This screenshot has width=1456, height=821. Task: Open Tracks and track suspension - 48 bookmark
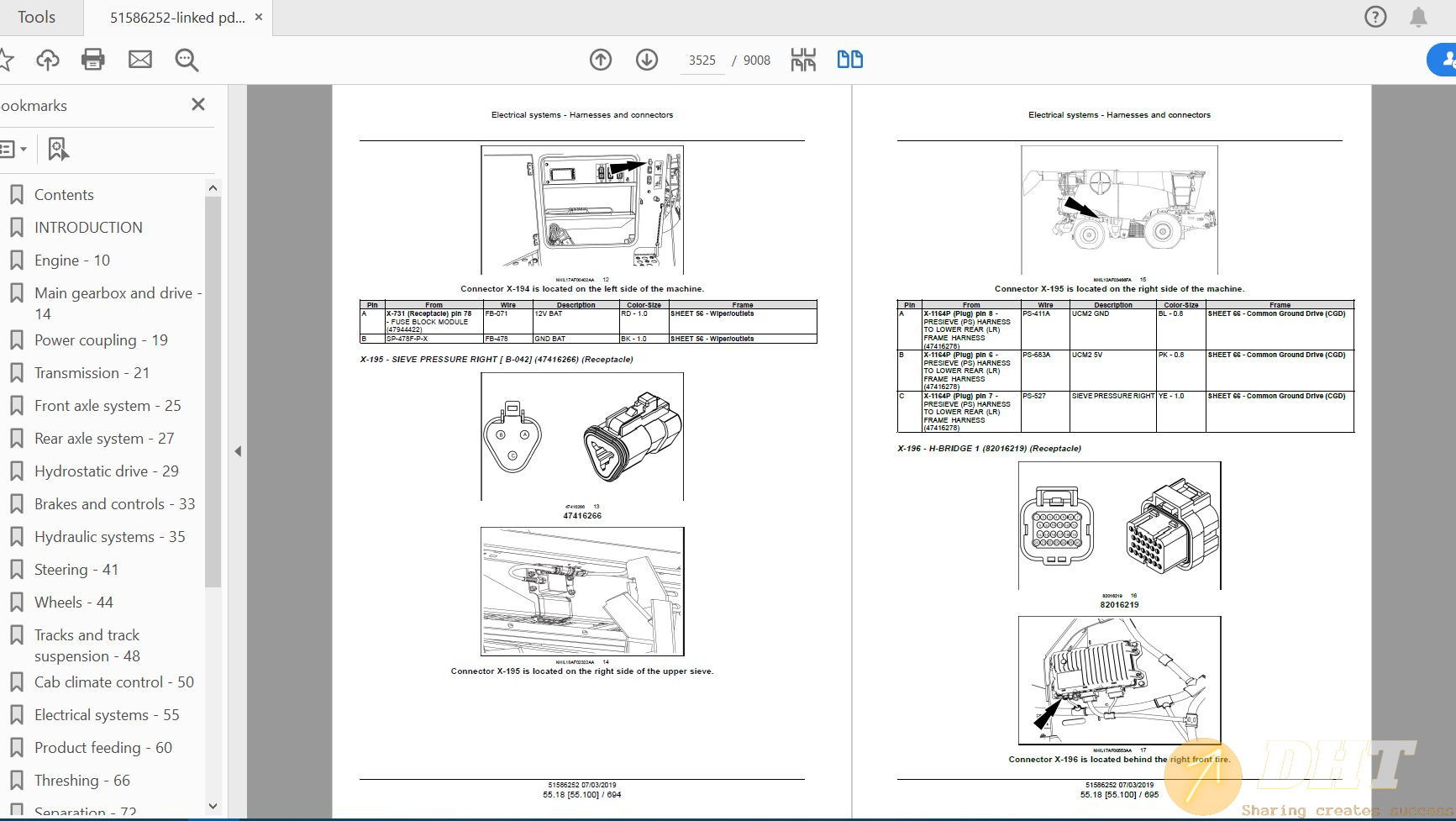click(87, 645)
